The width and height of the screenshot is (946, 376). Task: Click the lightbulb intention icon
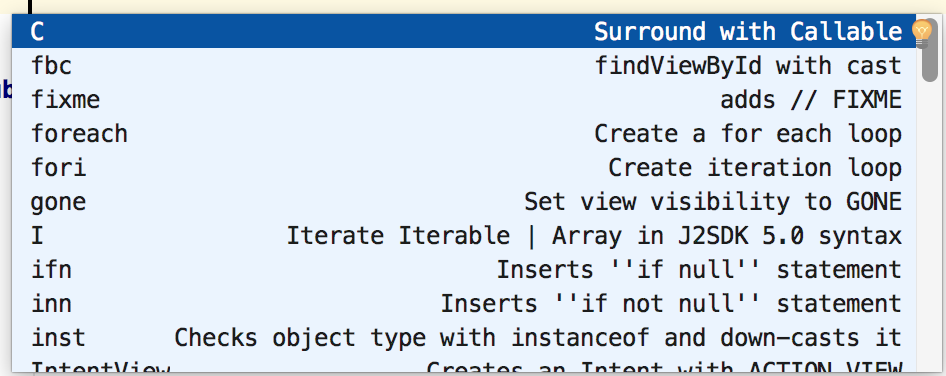click(922, 33)
